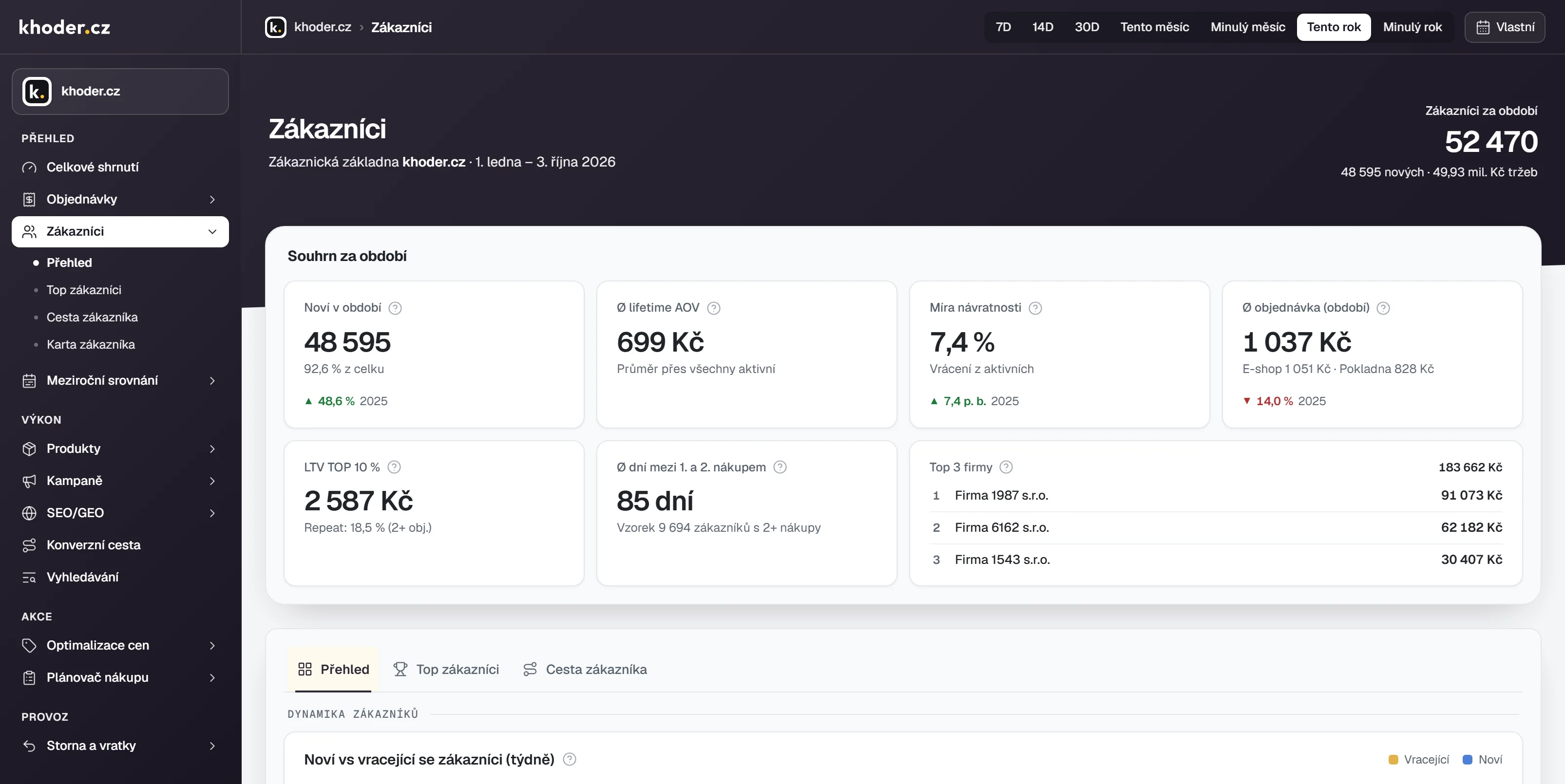The height and width of the screenshot is (784, 1565).
Task: Toggle the blue Noví legend swatch
Action: 1467,760
